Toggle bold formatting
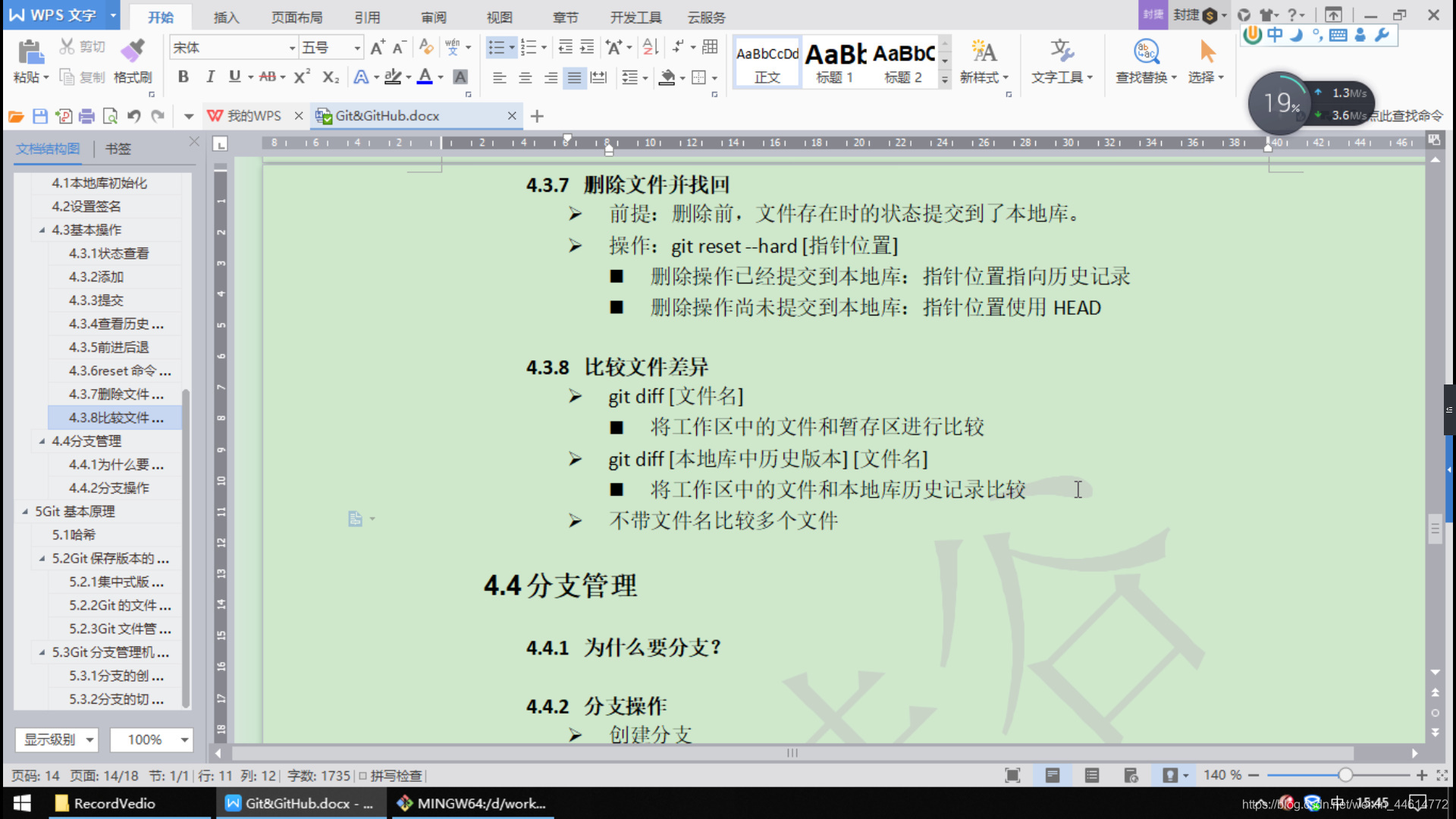Image resolution: width=1456 pixels, height=819 pixels. click(x=183, y=77)
